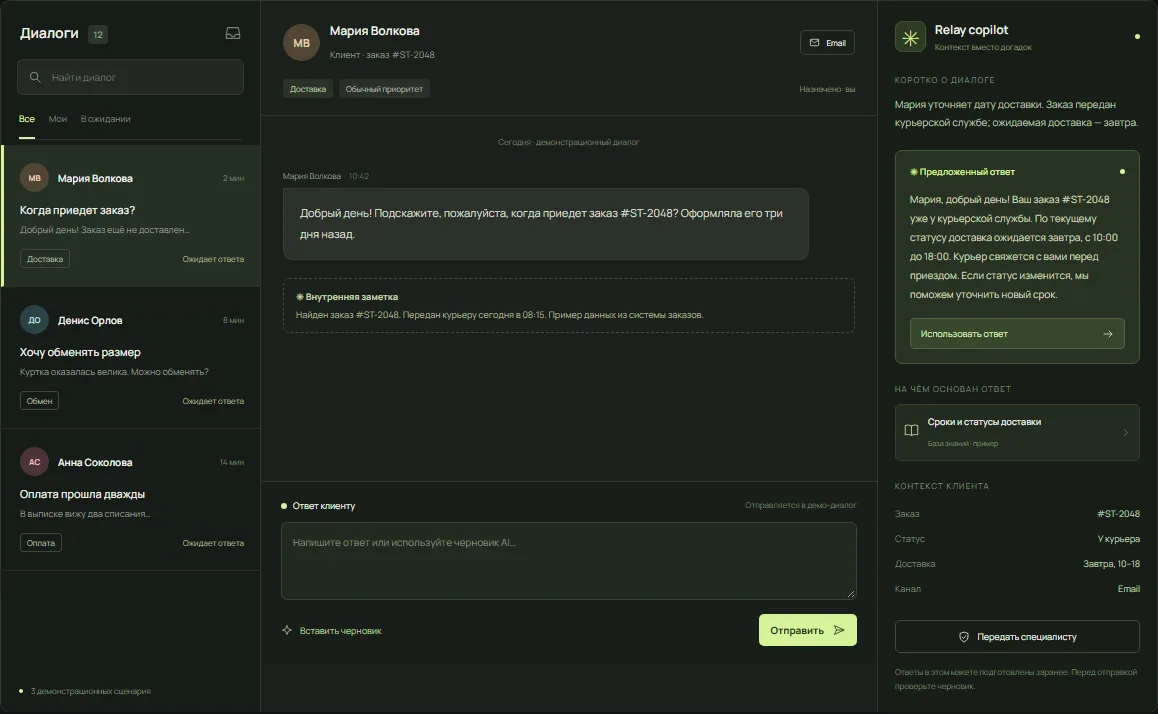Image resolution: width=1158 pixels, height=714 pixels.
Task: Click the МВ avatar in the dialog list
Action: click(x=34, y=178)
